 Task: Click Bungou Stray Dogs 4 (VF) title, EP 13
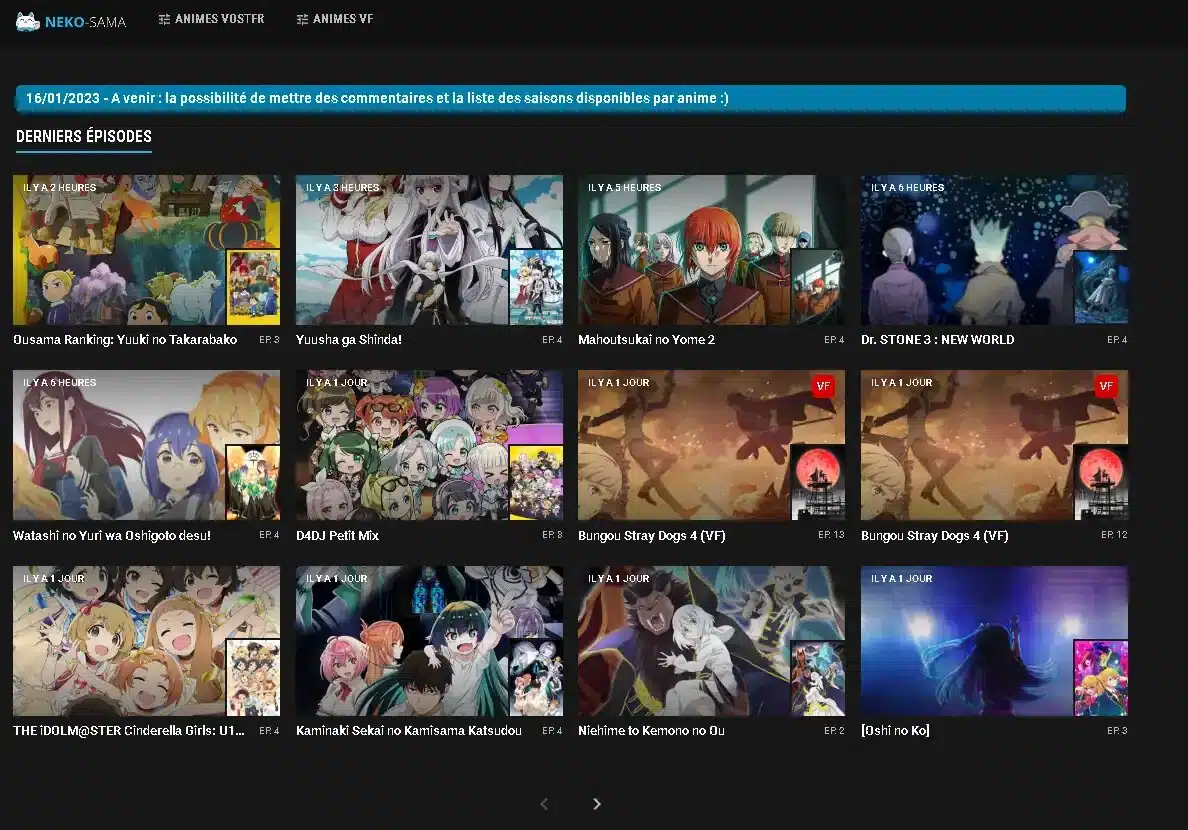pos(652,535)
